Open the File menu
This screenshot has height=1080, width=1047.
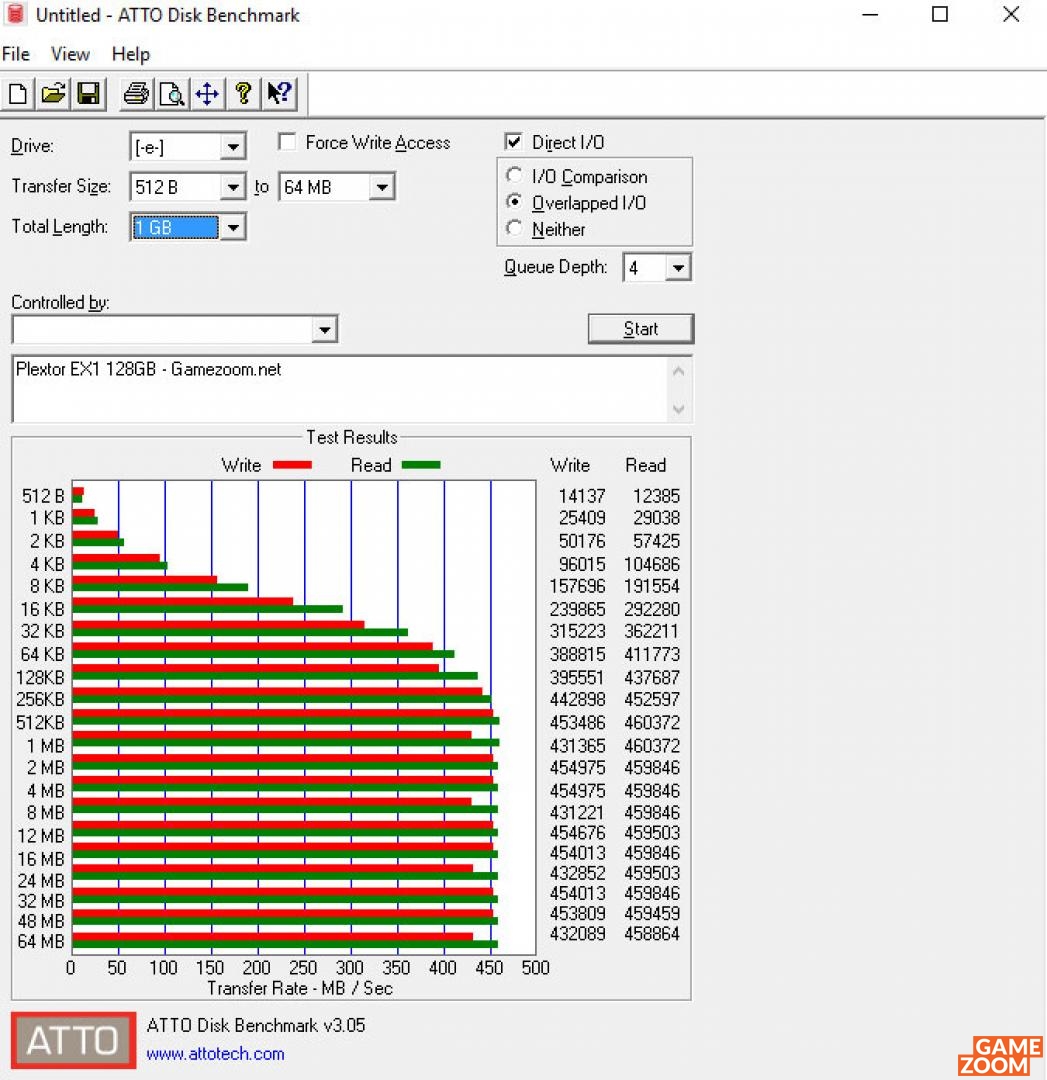point(16,54)
